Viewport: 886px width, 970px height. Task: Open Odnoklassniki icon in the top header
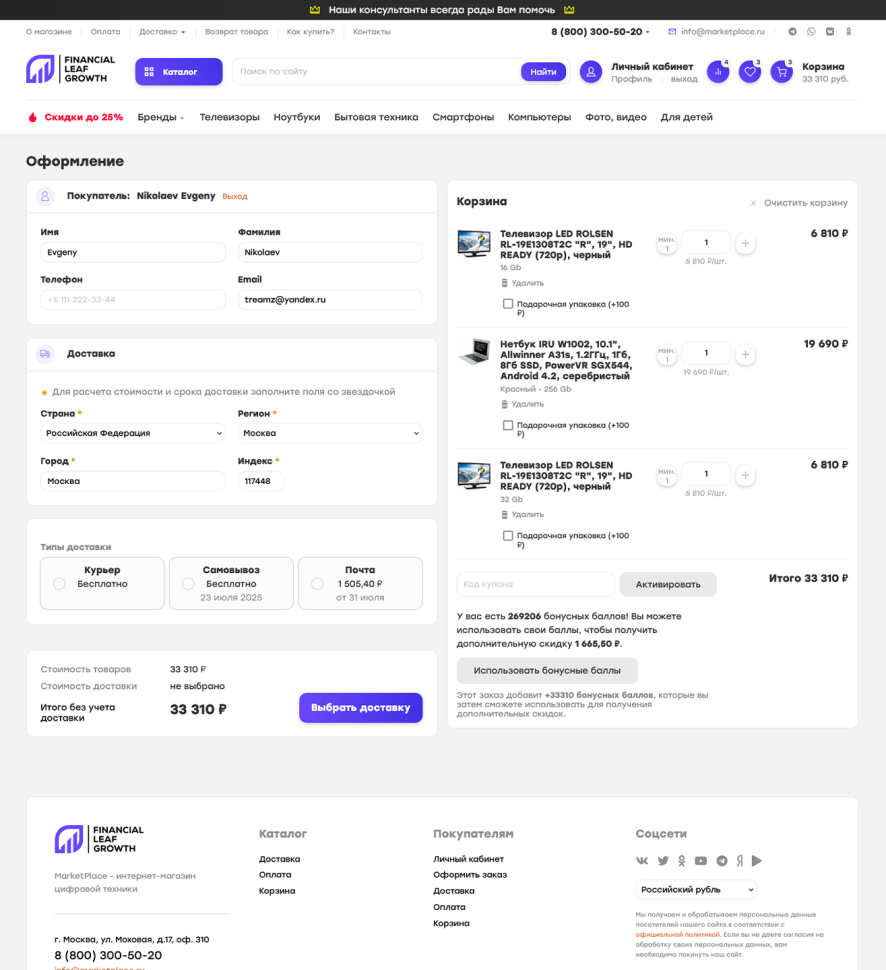point(849,32)
